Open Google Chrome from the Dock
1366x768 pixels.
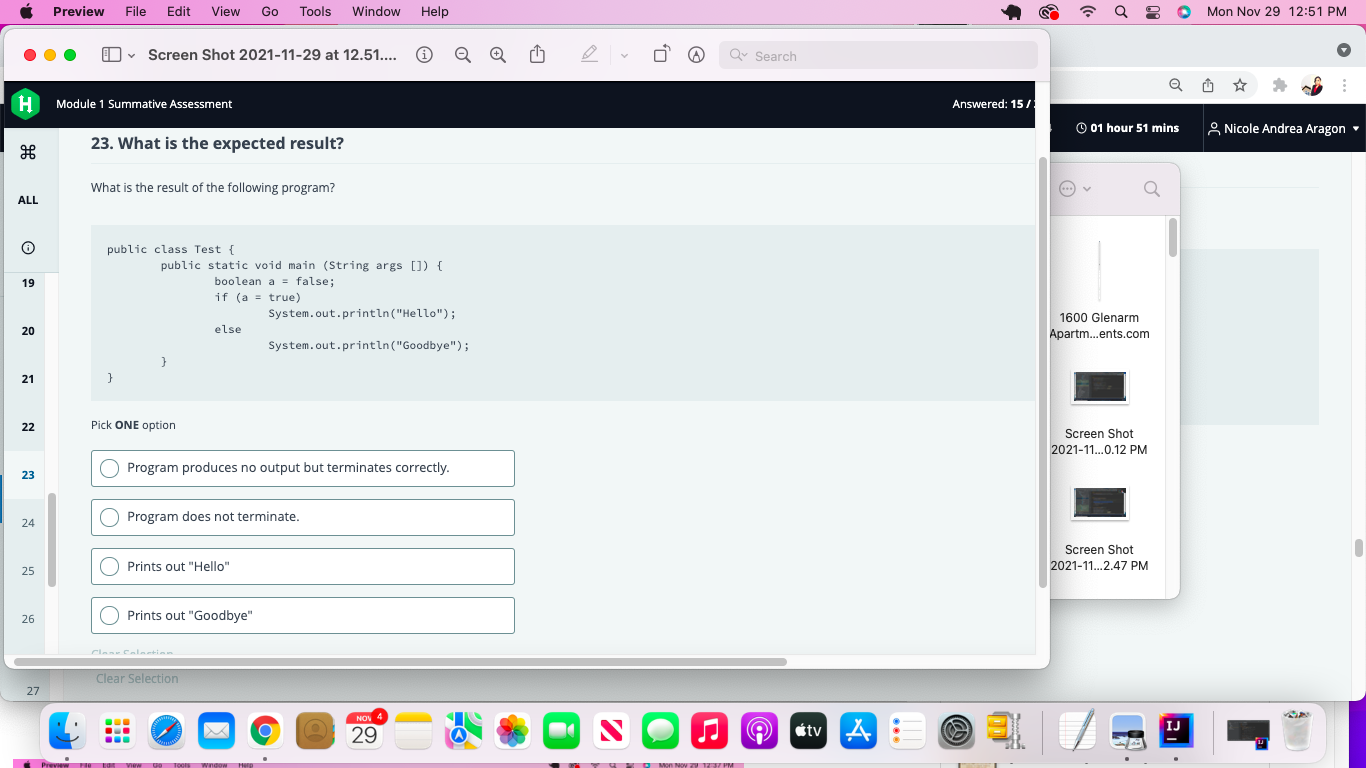point(265,731)
